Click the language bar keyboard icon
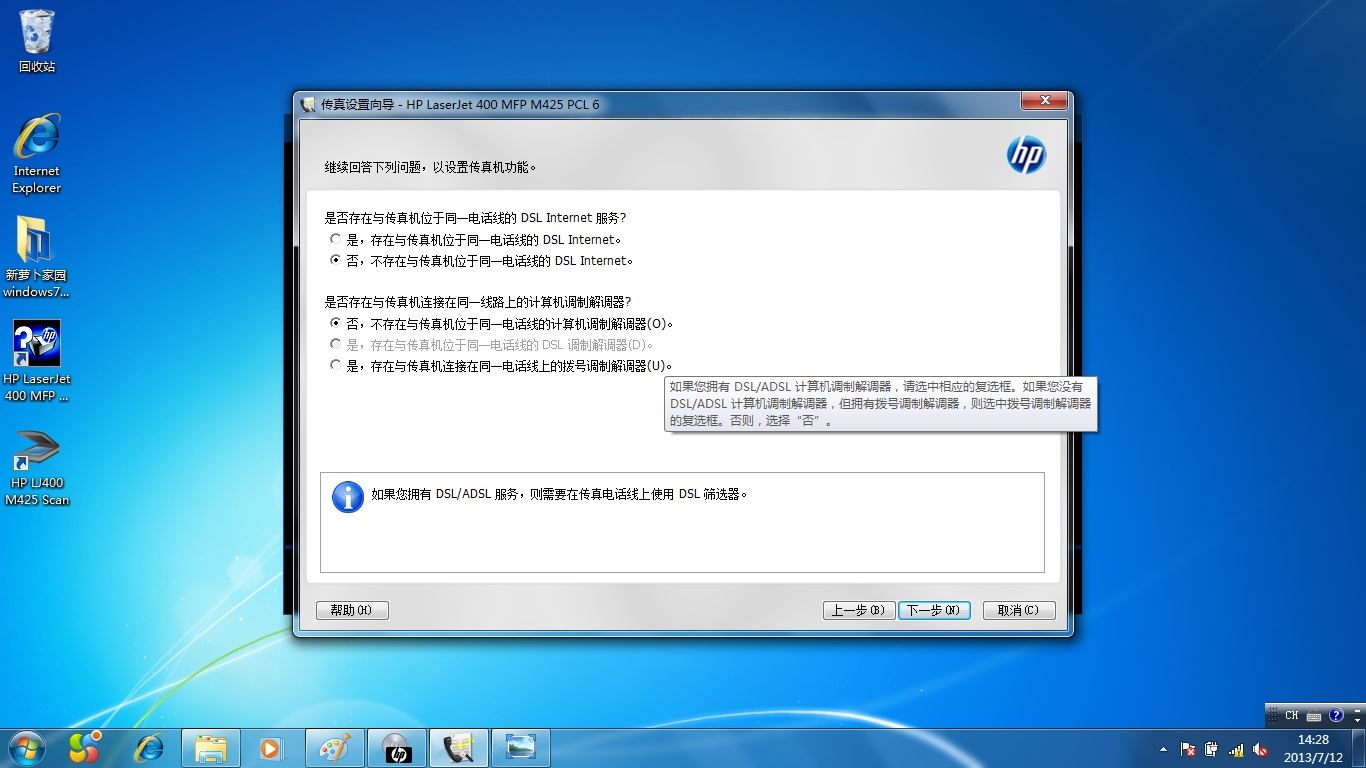 (1314, 715)
